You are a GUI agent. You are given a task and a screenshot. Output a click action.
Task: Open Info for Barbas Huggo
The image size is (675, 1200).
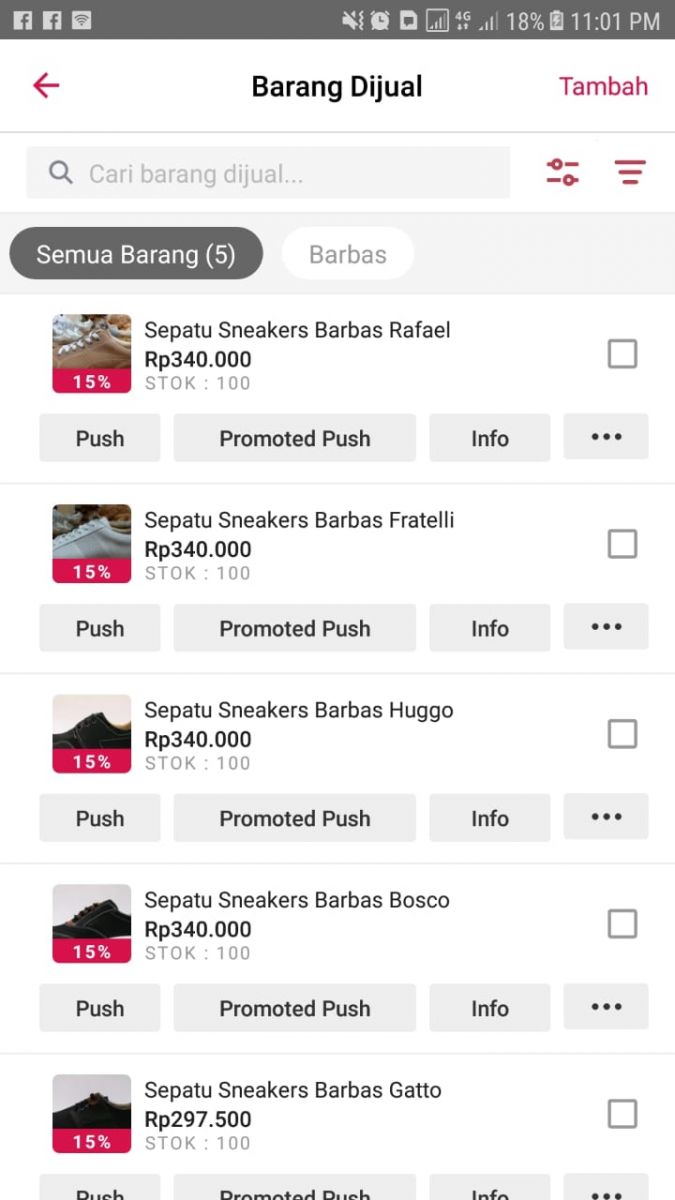coord(489,818)
